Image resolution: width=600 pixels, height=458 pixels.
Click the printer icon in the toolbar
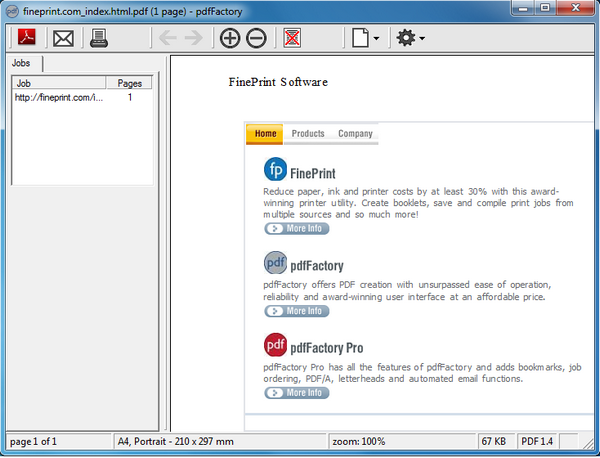[x=100, y=38]
